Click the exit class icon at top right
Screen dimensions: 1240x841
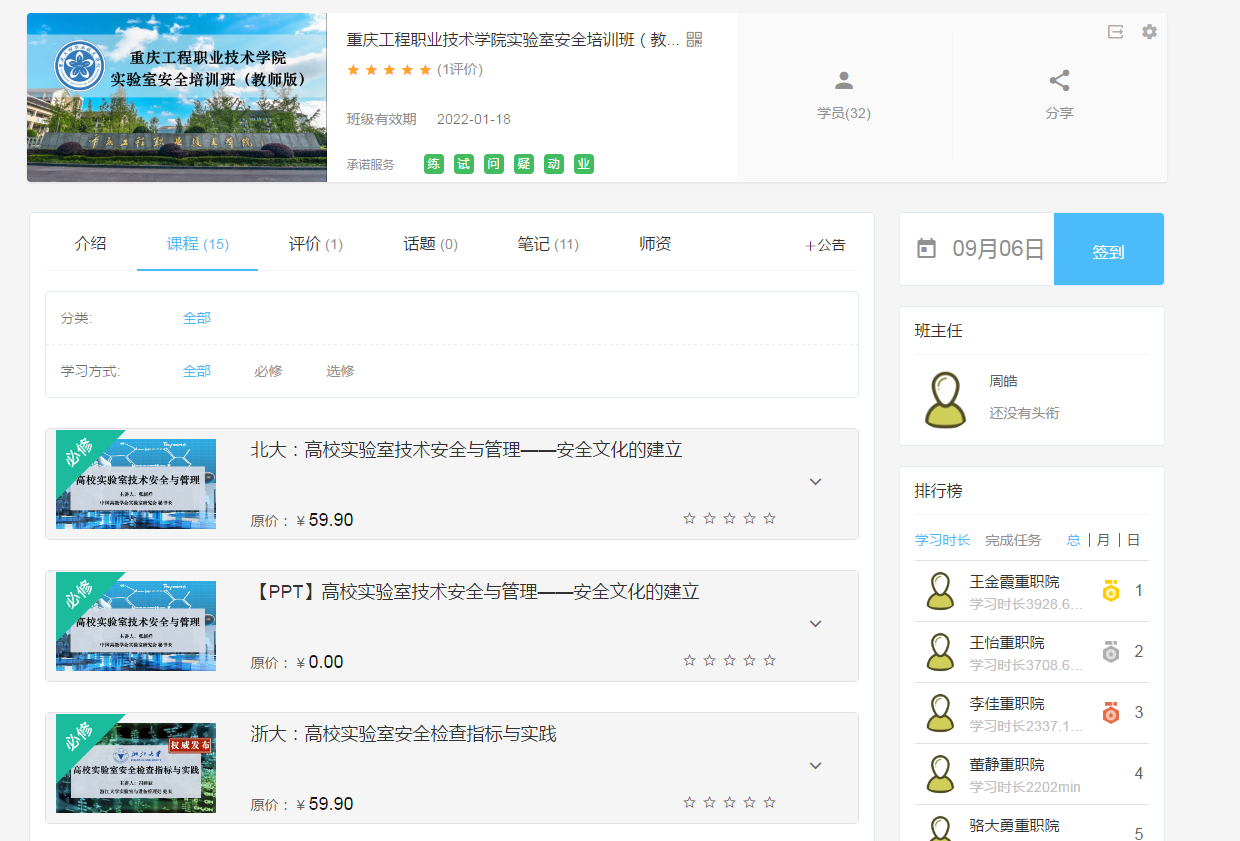click(x=1116, y=32)
